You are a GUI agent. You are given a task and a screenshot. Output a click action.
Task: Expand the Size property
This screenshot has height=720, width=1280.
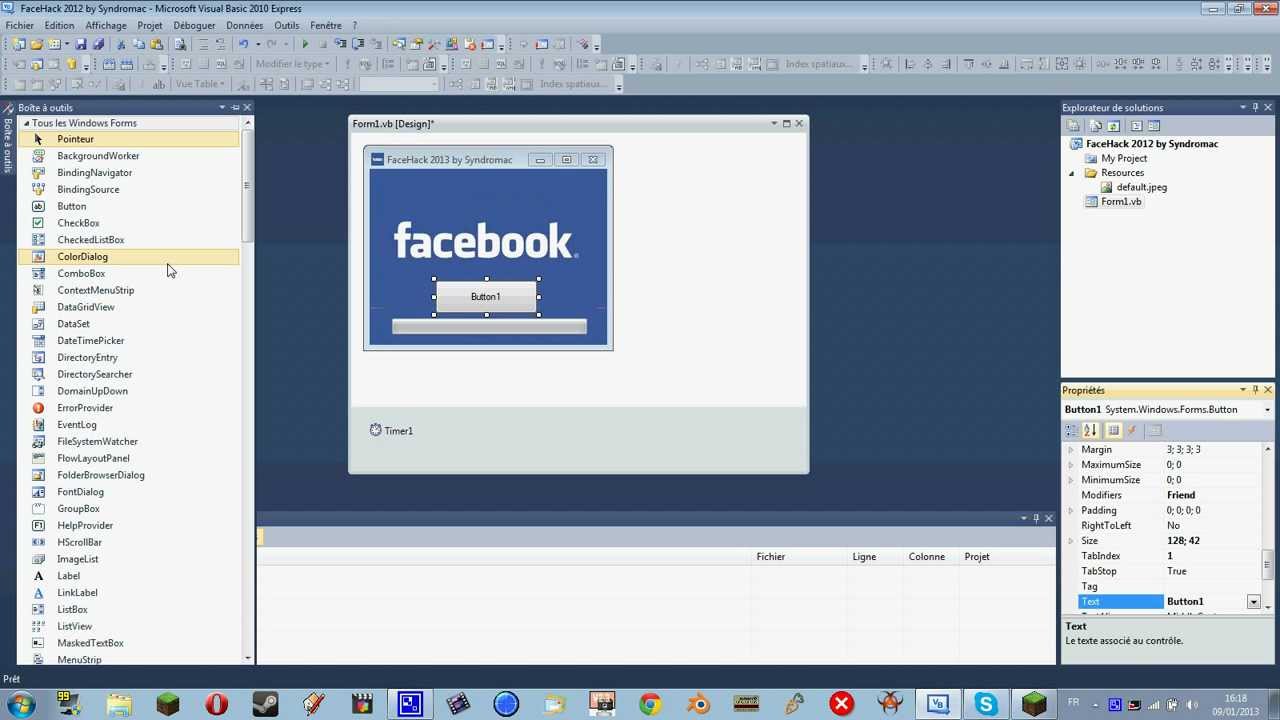pyautogui.click(x=1071, y=541)
